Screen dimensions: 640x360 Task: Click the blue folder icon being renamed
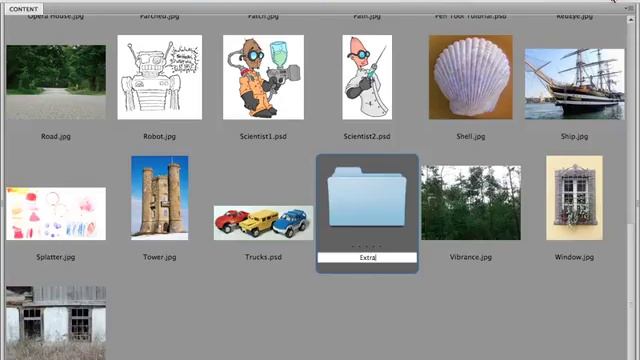click(367, 196)
